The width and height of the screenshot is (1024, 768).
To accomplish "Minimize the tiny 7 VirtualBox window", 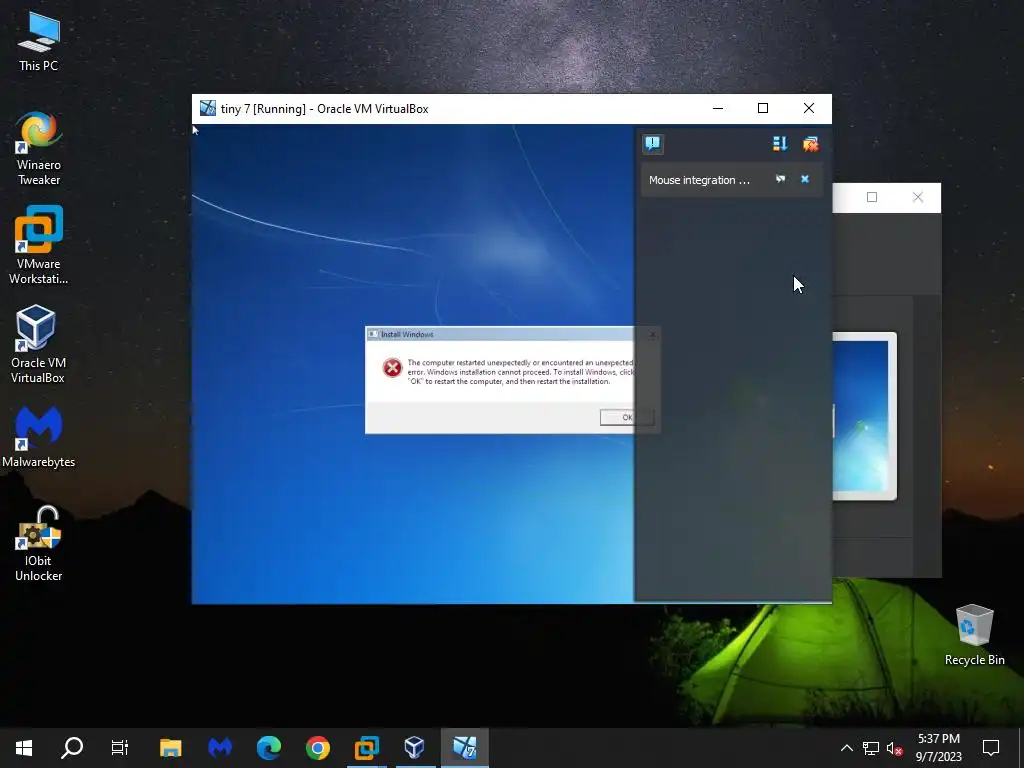I will 718,108.
